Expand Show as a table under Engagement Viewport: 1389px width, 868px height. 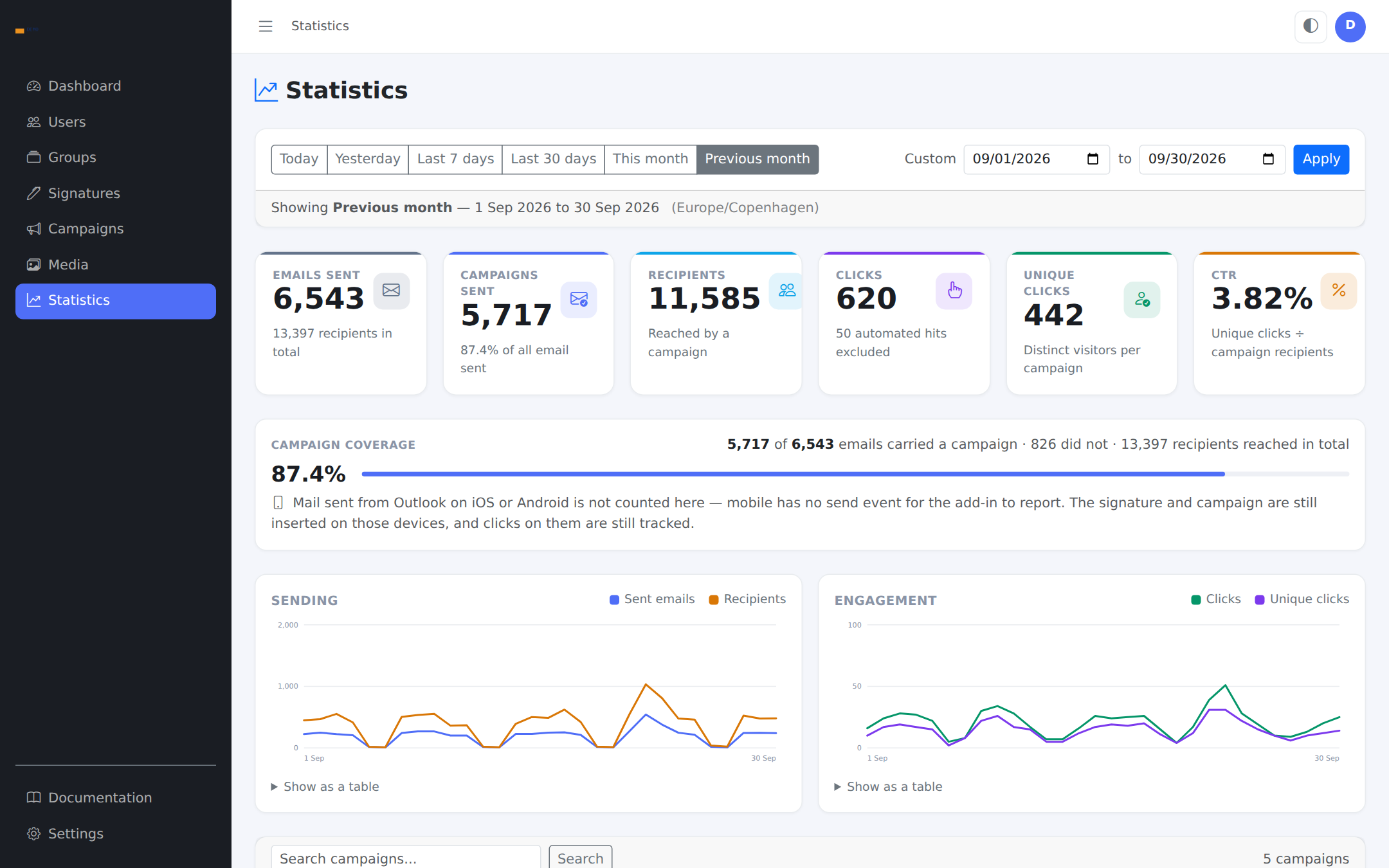(x=889, y=786)
